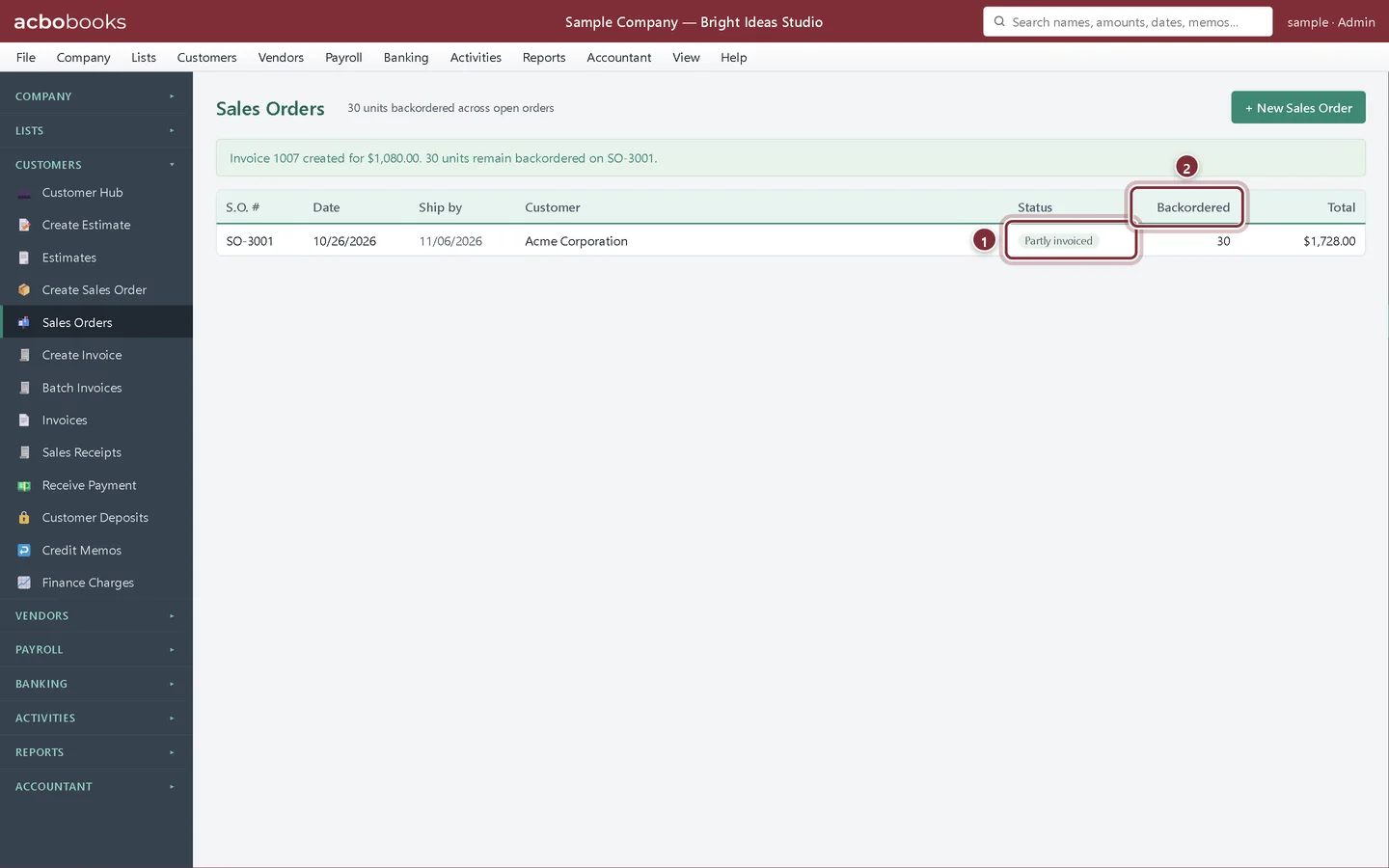Click the Receive Payment cash icon
Screen dimensions: 1389x868
click(24, 485)
